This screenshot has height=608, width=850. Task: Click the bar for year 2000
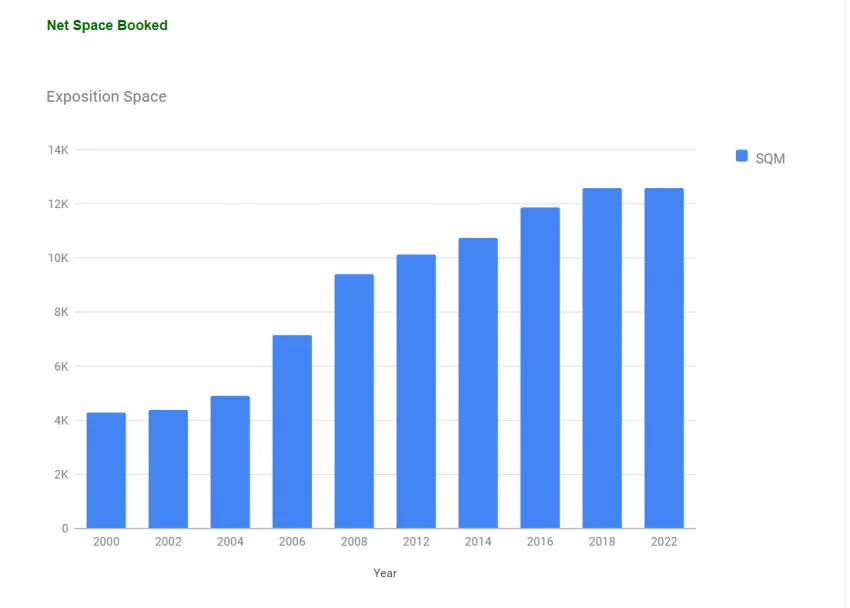pos(106,470)
